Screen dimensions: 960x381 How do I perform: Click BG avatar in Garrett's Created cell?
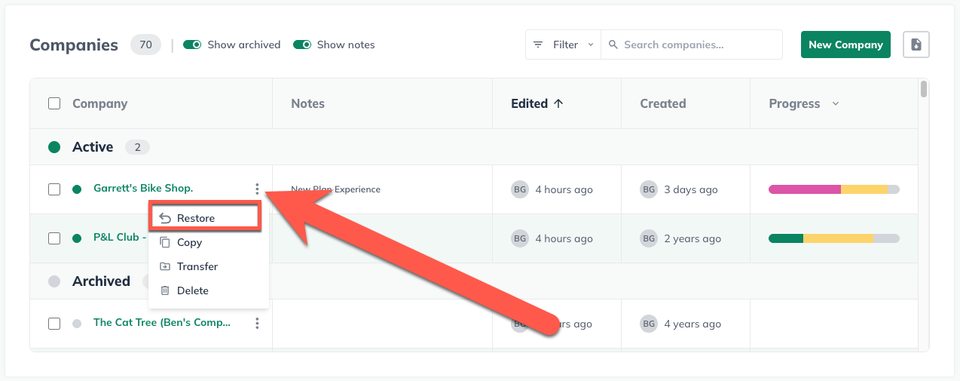coord(648,189)
